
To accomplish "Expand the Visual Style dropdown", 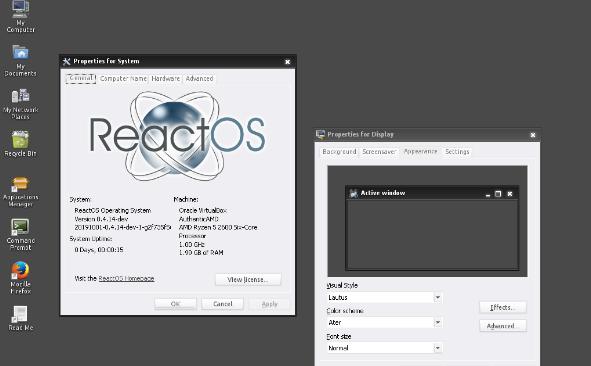I will (x=438, y=297).
